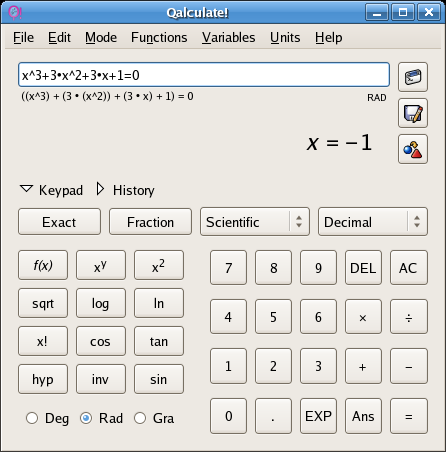Toggle the hyp modifier button

43,379
